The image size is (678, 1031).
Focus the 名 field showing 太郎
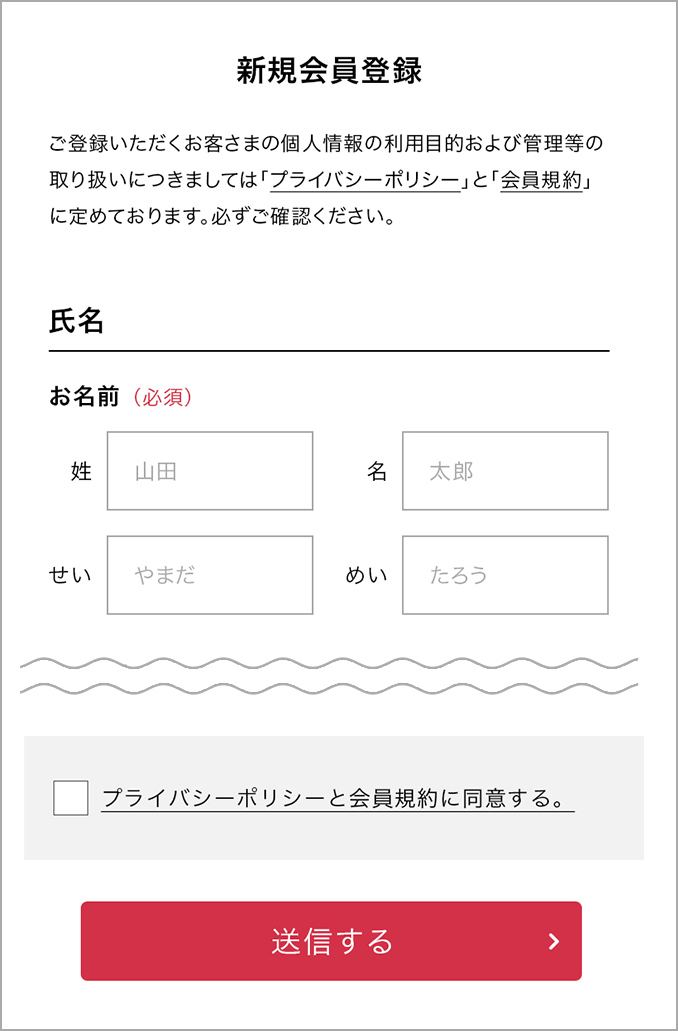pos(505,471)
